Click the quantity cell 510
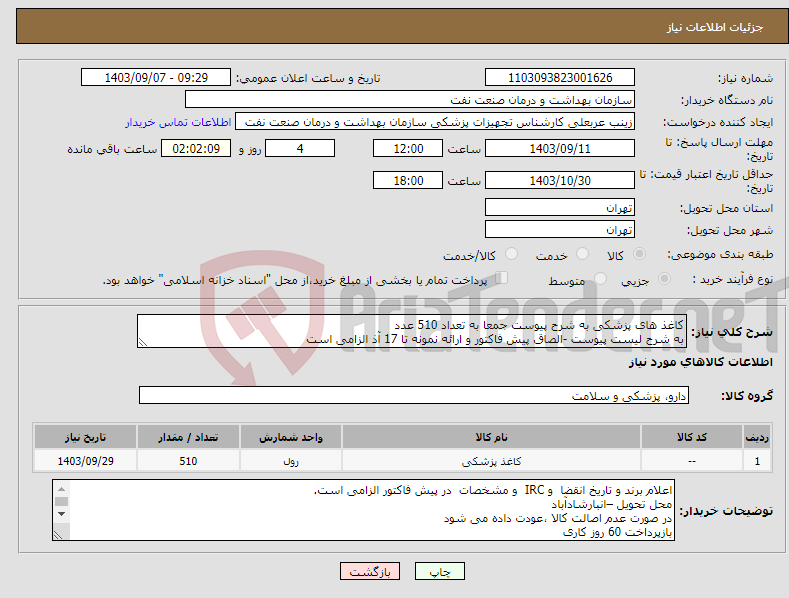789x598 pixels. (188, 461)
